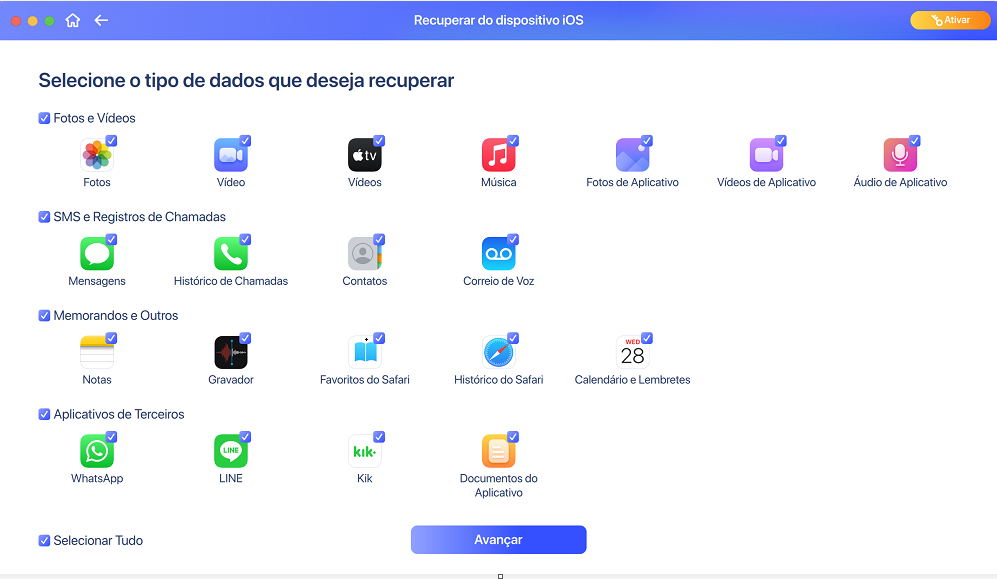Click the Kik app icon

coord(364,452)
